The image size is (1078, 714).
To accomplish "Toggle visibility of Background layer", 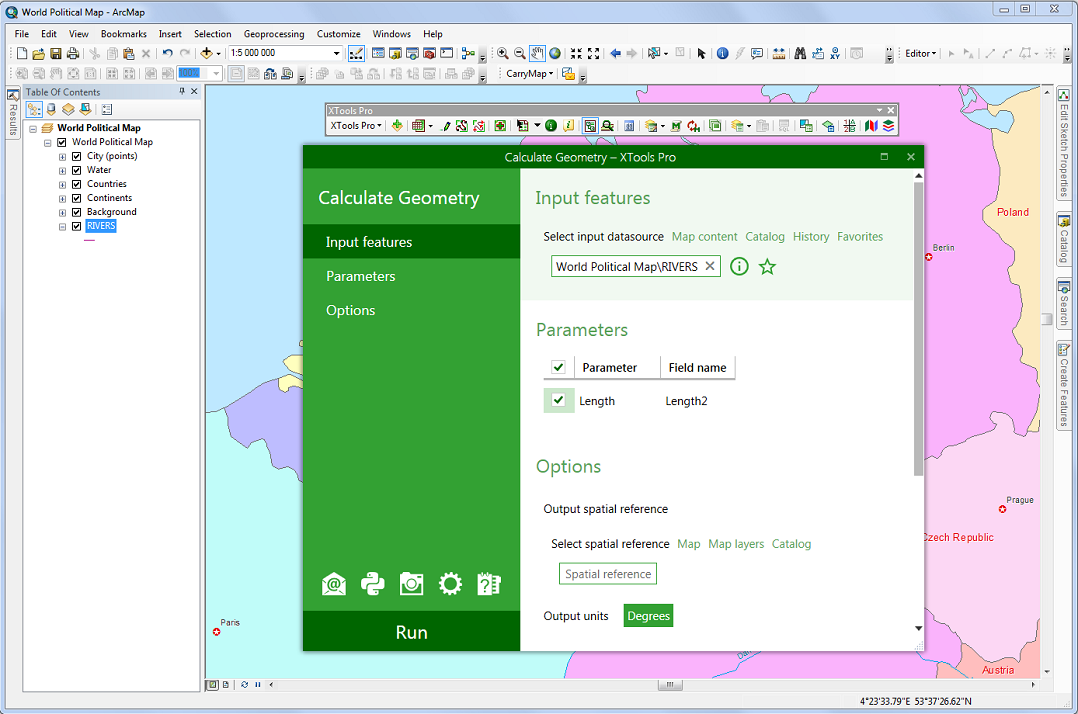I will point(77,212).
